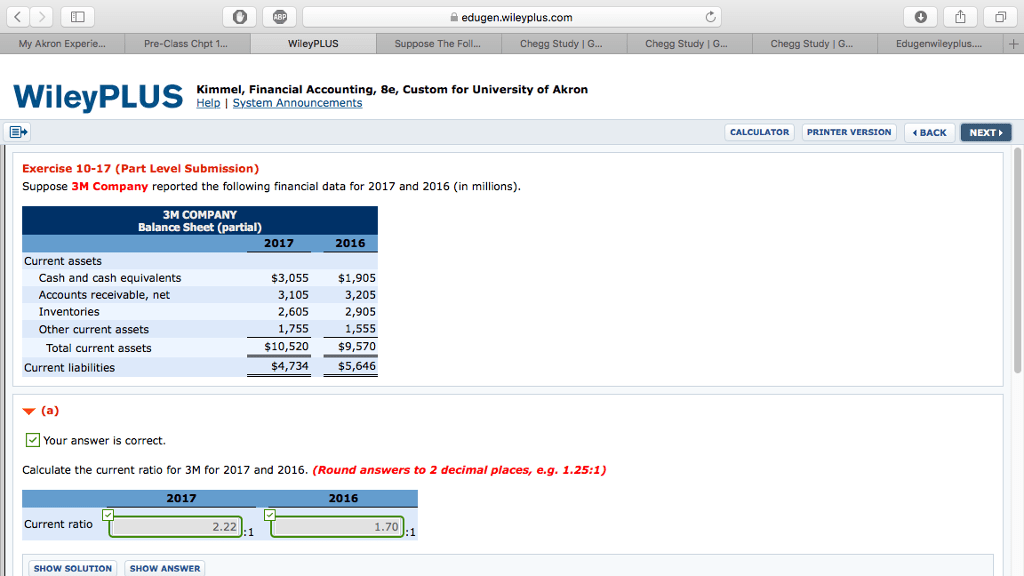
Task: Open the Safari downloads icon
Action: pos(920,17)
